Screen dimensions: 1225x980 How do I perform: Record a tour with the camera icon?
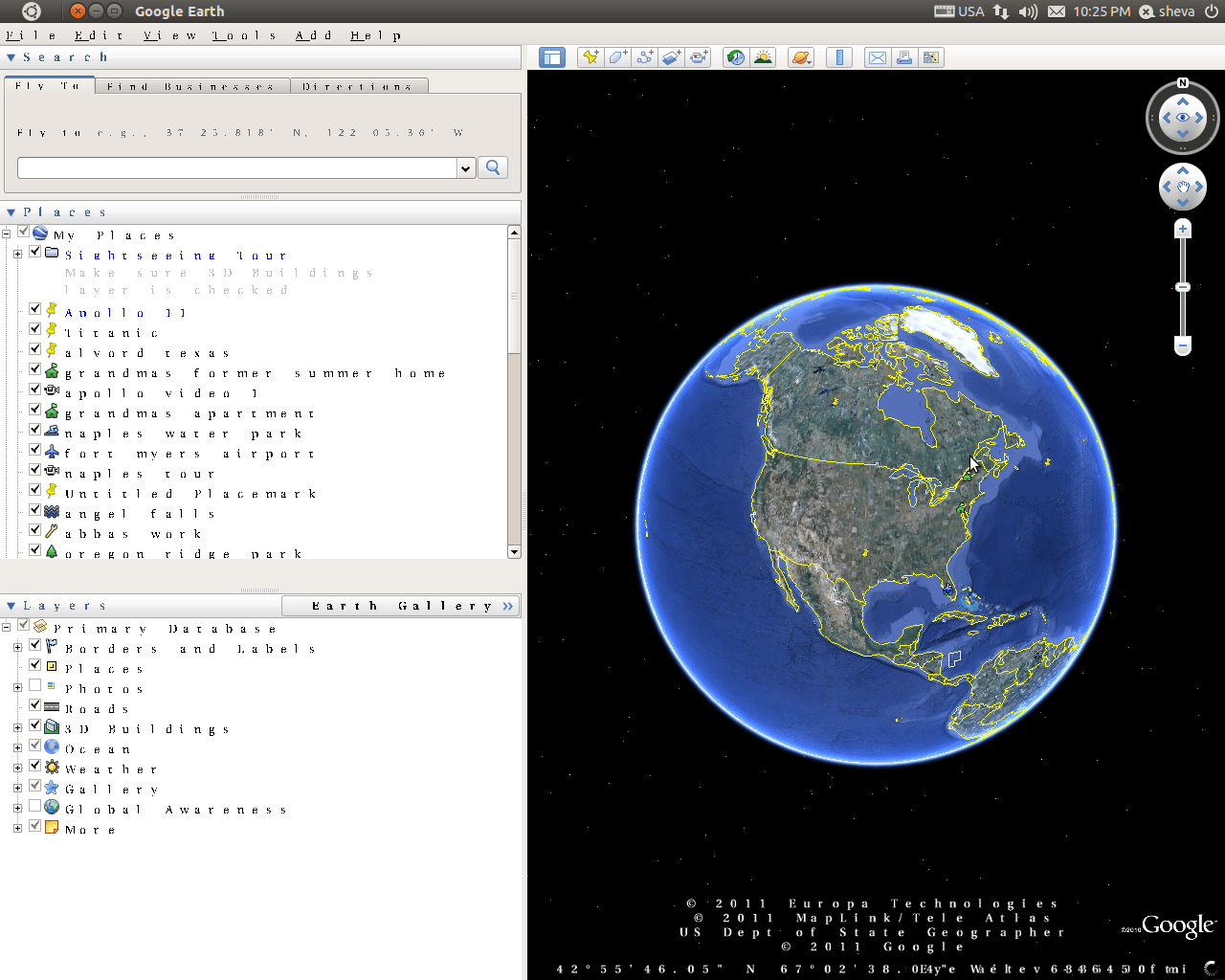(x=699, y=57)
